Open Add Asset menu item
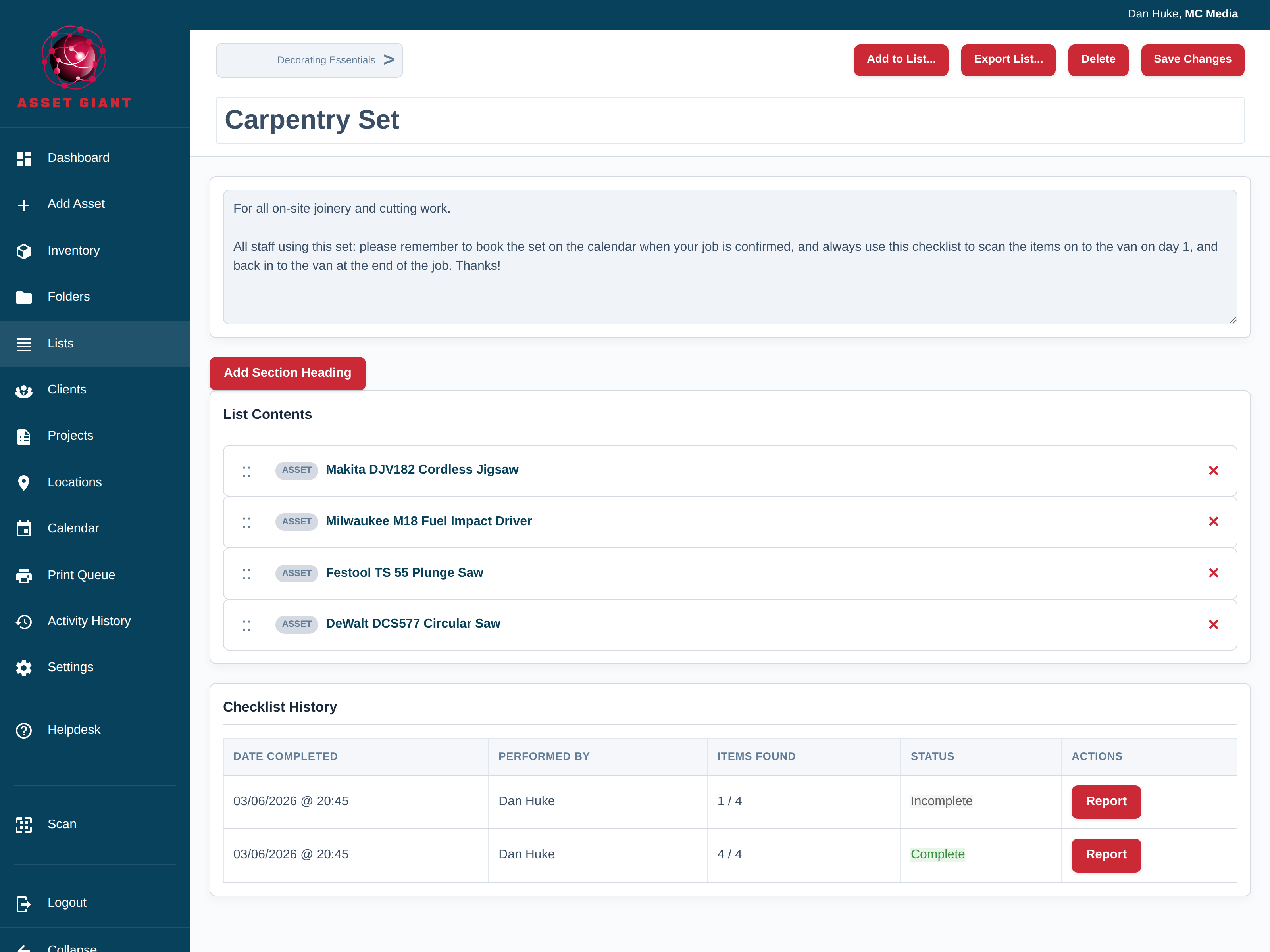The height and width of the screenshot is (952, 1270). tap(95, 204)
